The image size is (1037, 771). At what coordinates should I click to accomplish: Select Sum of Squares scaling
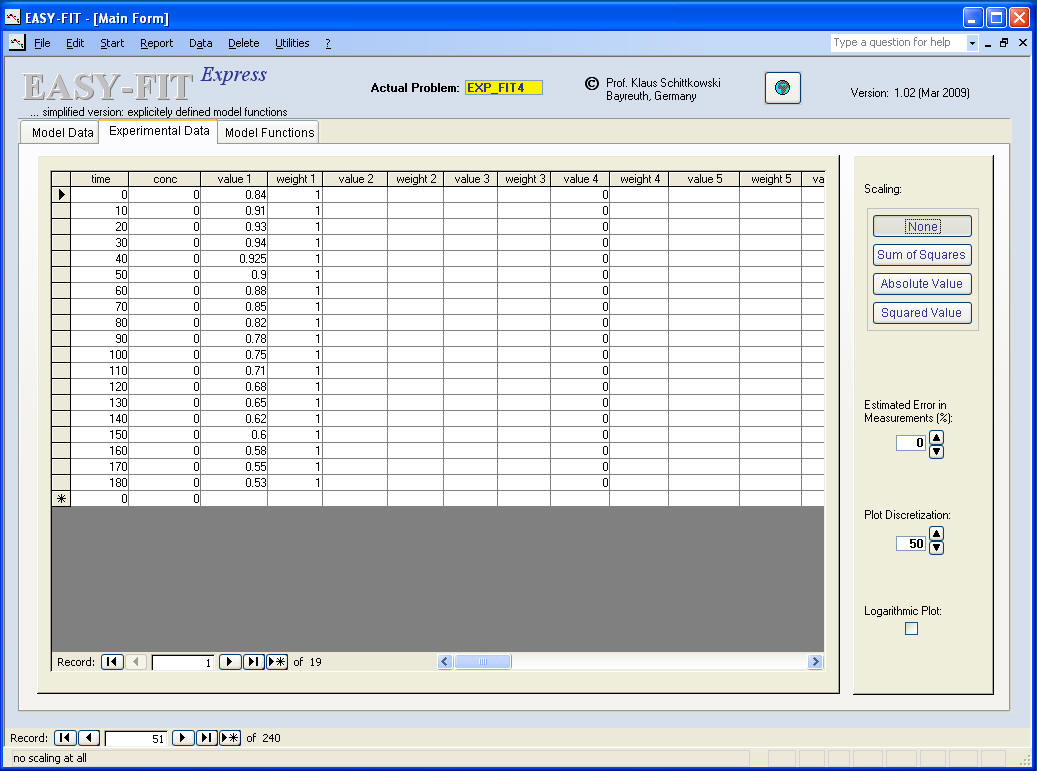[922, 255]
